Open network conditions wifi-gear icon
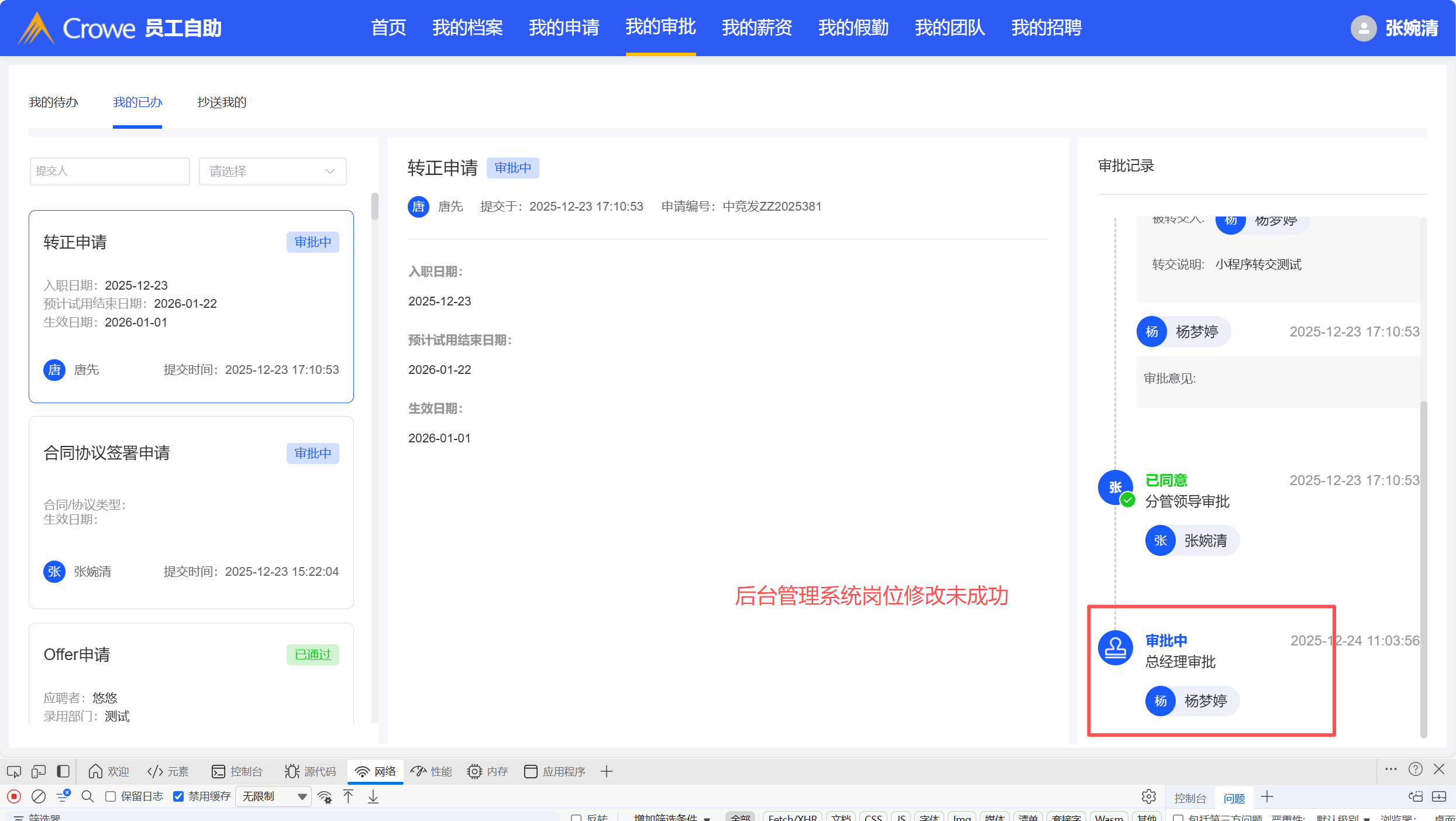Image resolution: width=1456 pixels, height=821 pixels. [325, 796]
